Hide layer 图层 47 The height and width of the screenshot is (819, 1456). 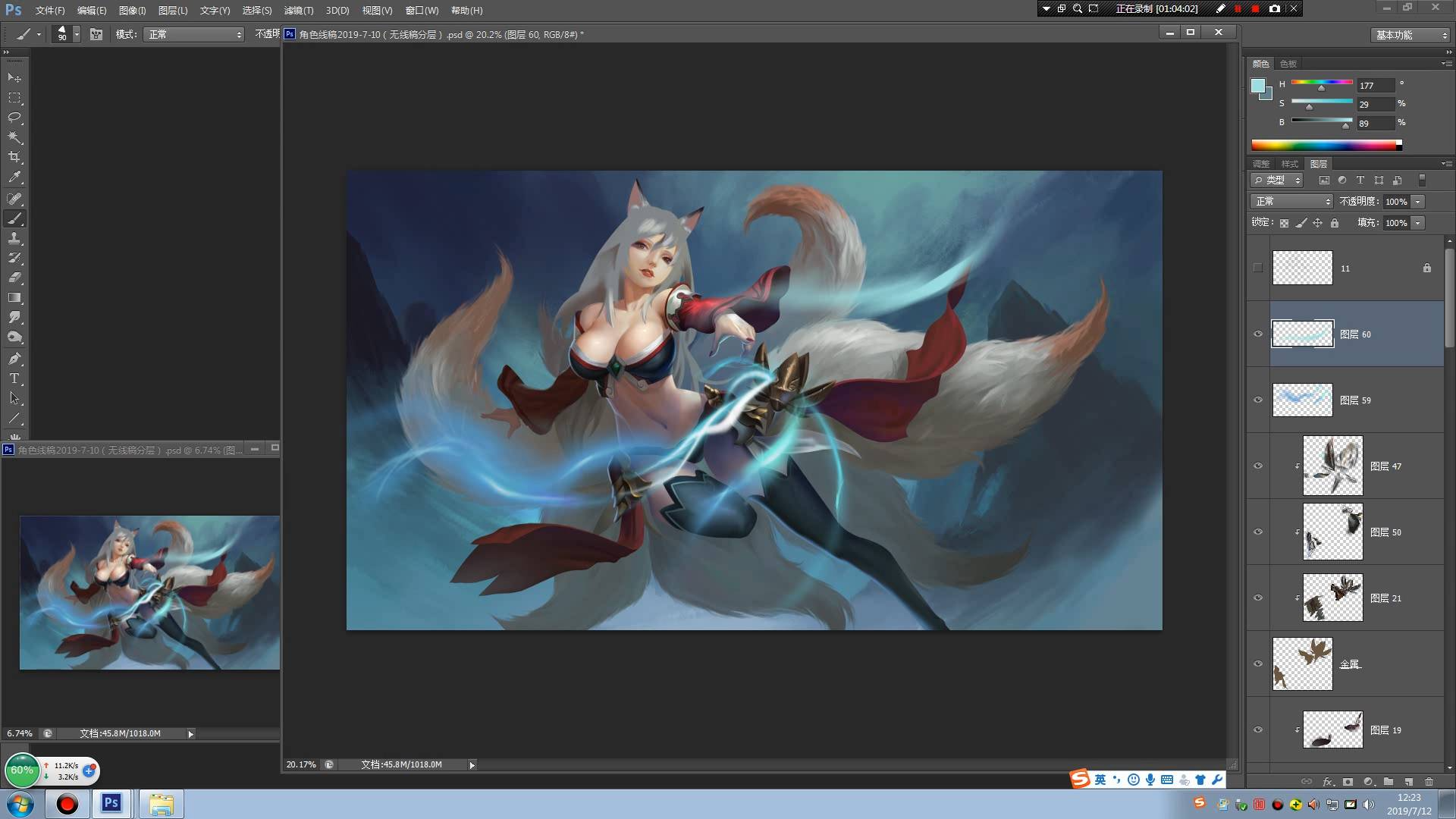(1258, 466)
